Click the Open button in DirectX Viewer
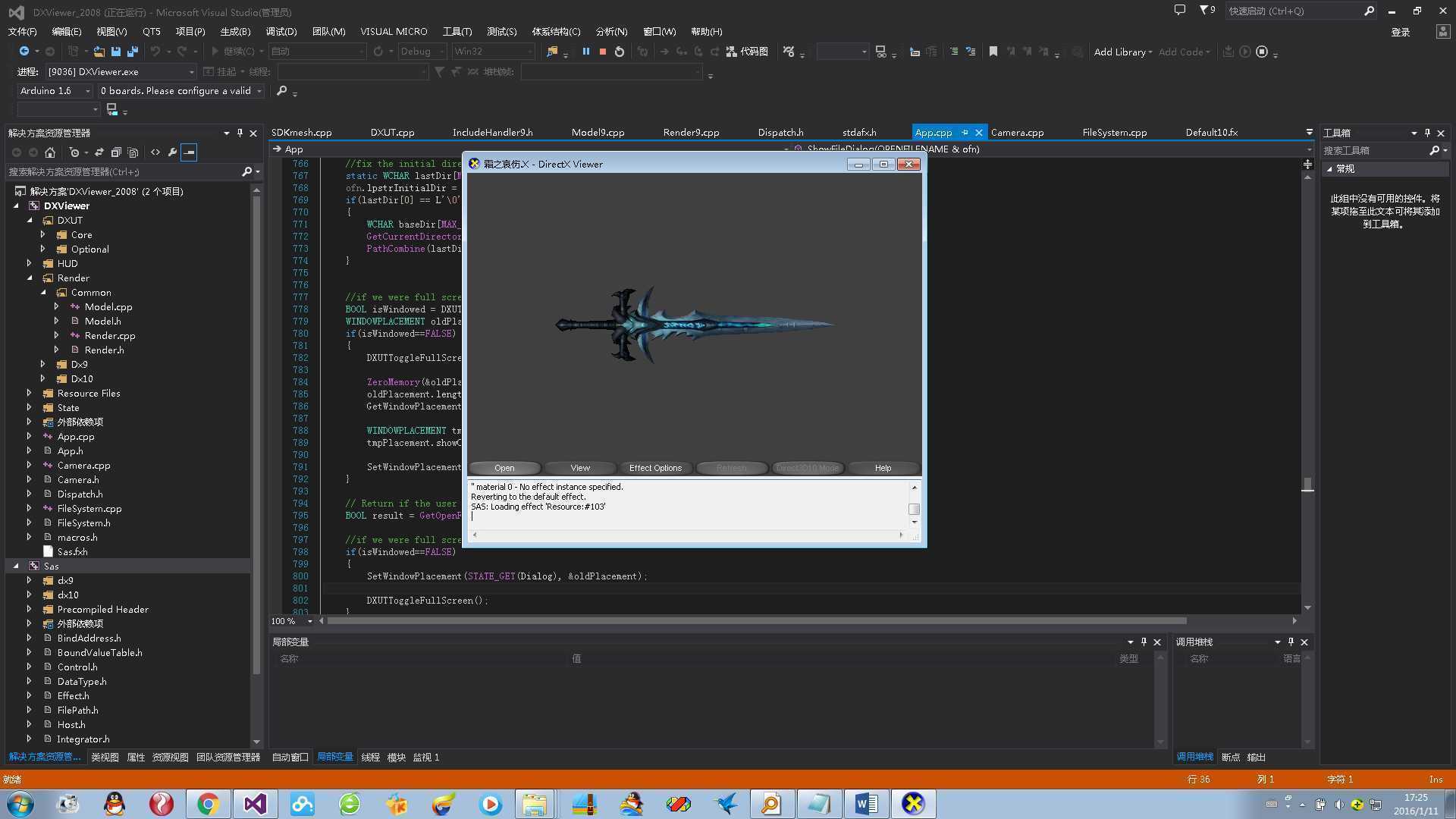This screenshot has height=819, width=1456. tap(504, 469)
